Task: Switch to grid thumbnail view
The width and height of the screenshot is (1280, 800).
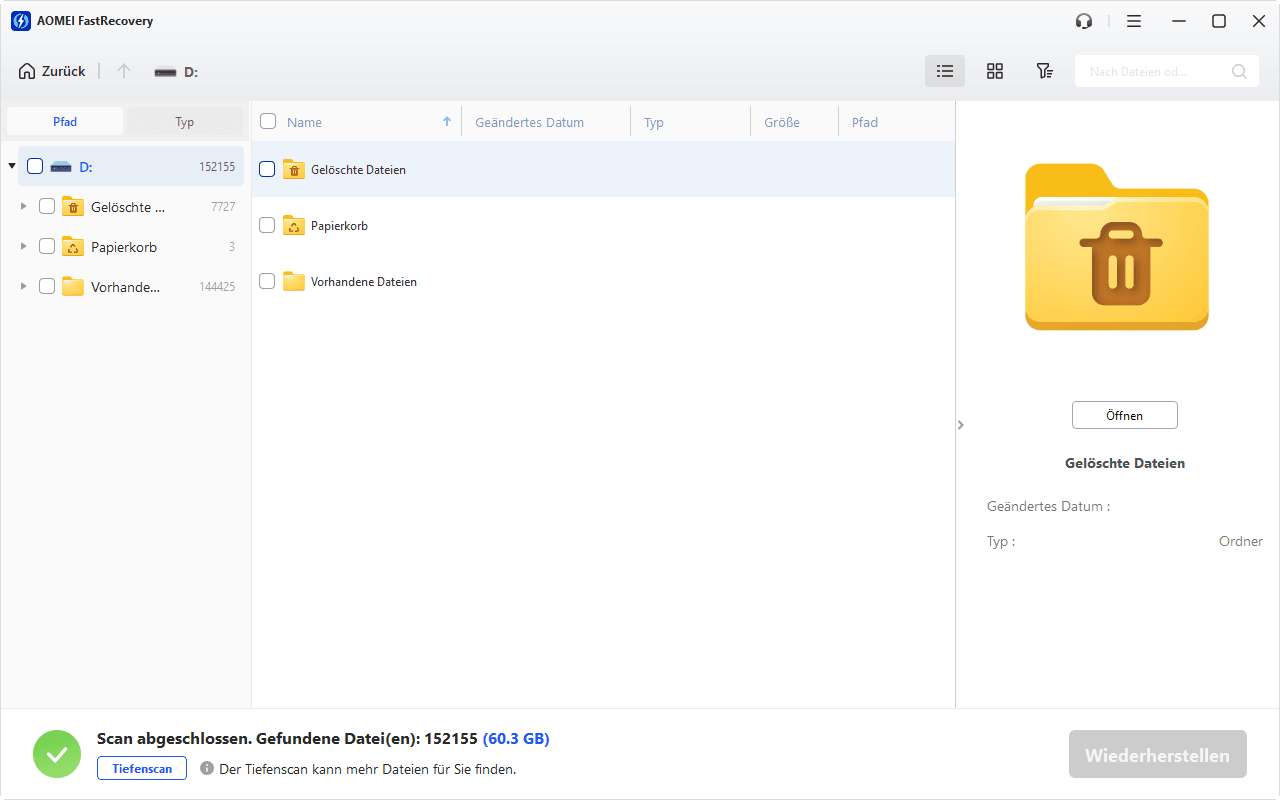Action: pos(994,71)
